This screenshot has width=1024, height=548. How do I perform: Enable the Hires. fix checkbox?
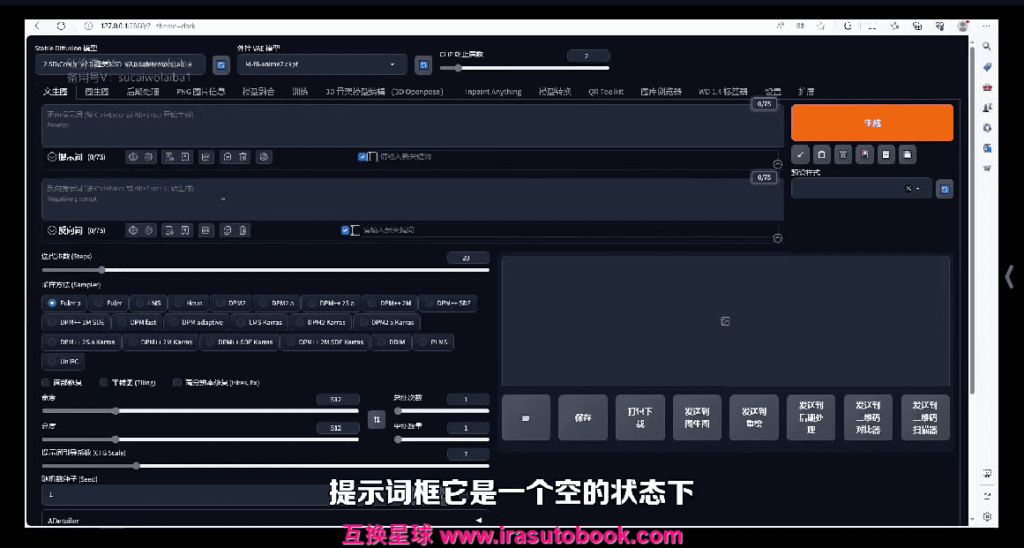(x=177, y=383)
